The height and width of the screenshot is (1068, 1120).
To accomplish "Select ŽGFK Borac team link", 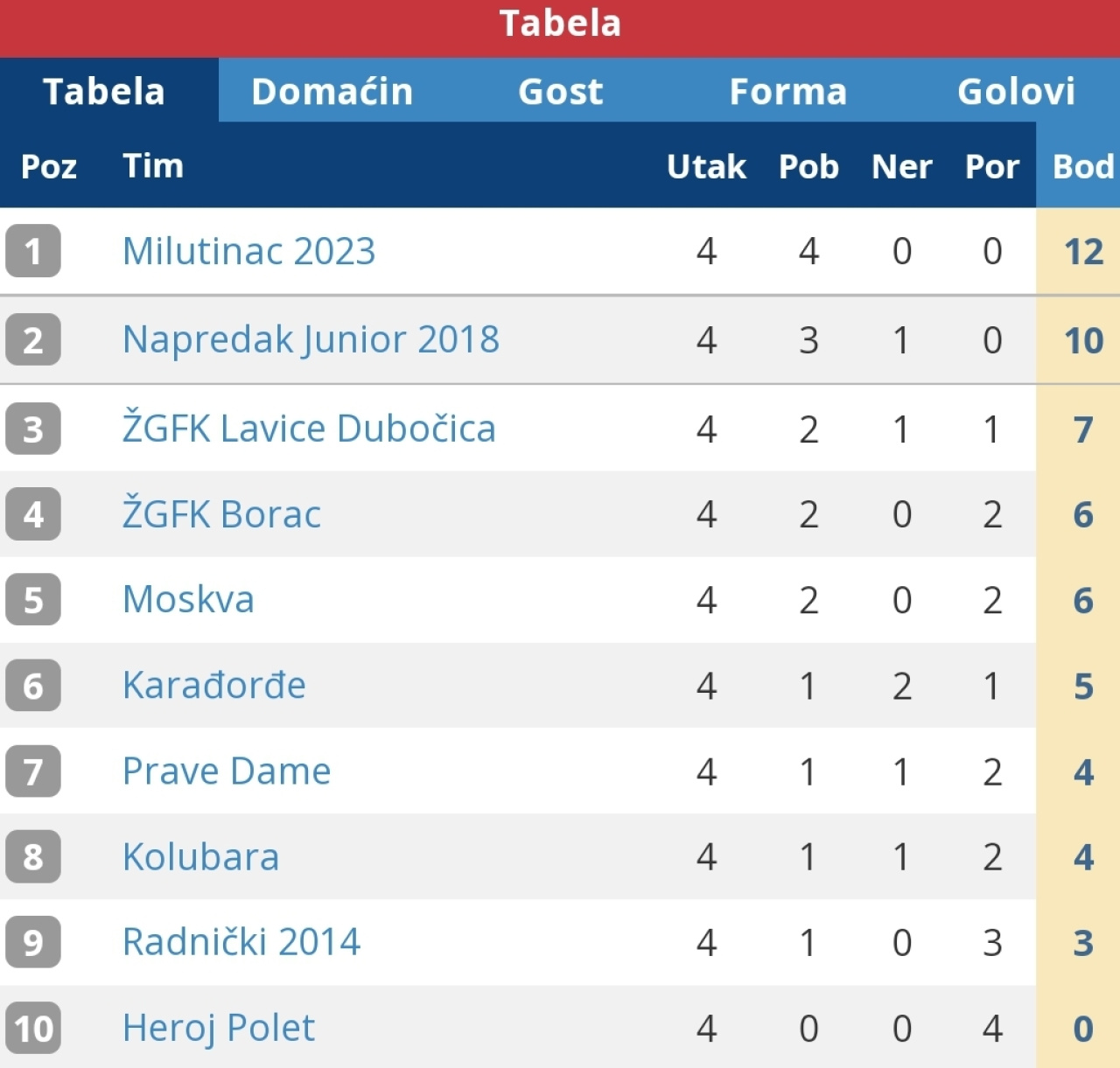I will (221, 514).
